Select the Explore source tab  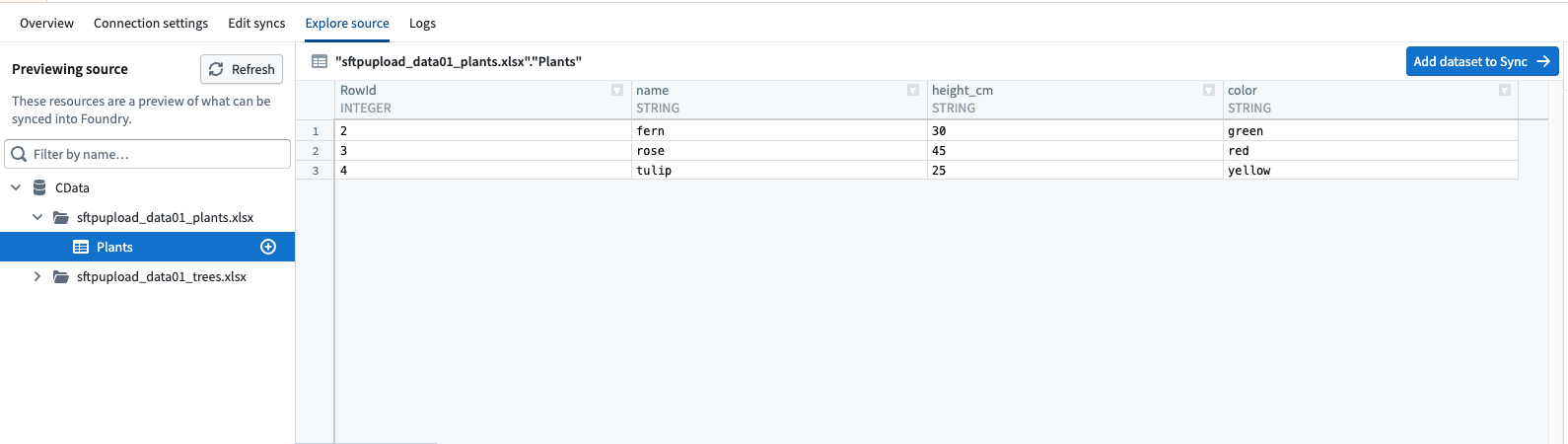347,23
